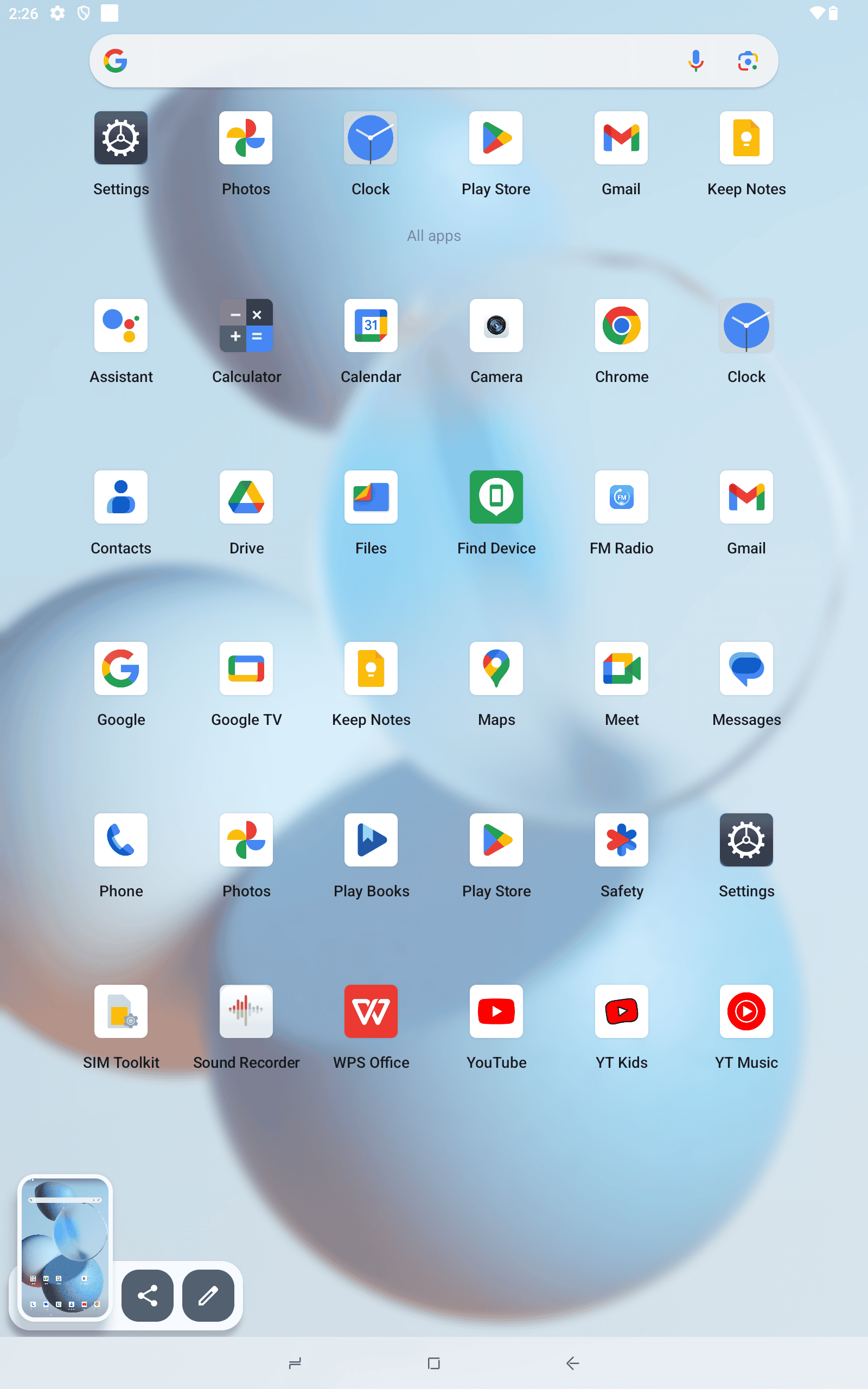Open the screenshot preview thumbnail
Image resolution: width=868 pixels, height=1389 pixels.
tap(65, 1247)
